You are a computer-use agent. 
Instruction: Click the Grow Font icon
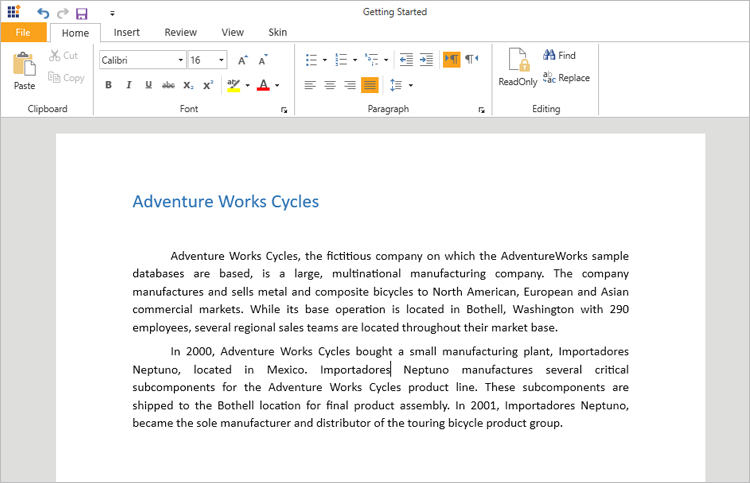(243, 60)
